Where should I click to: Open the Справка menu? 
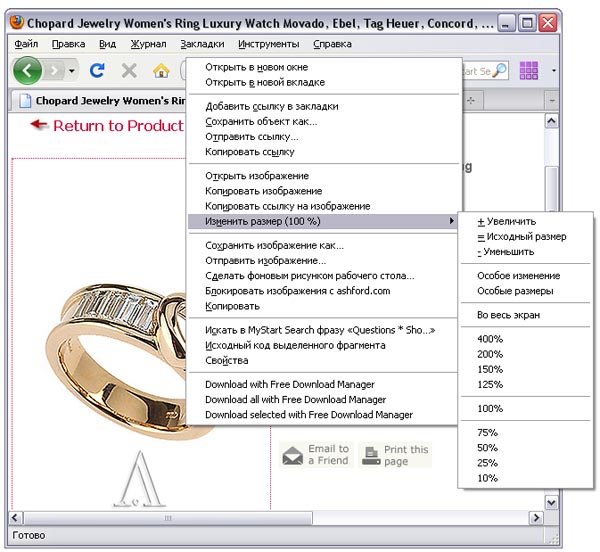coord(332,44)
